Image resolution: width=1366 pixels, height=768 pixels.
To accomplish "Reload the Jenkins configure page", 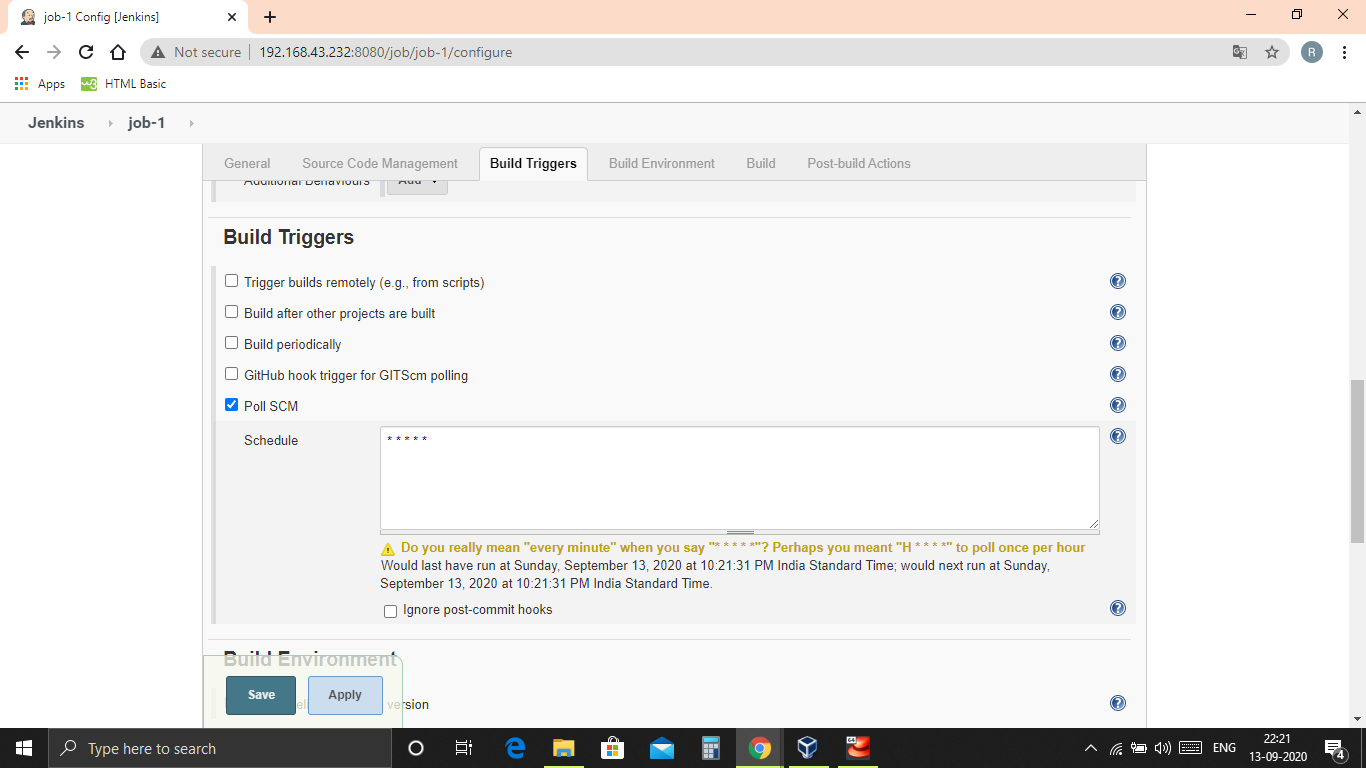I will 86,52.
